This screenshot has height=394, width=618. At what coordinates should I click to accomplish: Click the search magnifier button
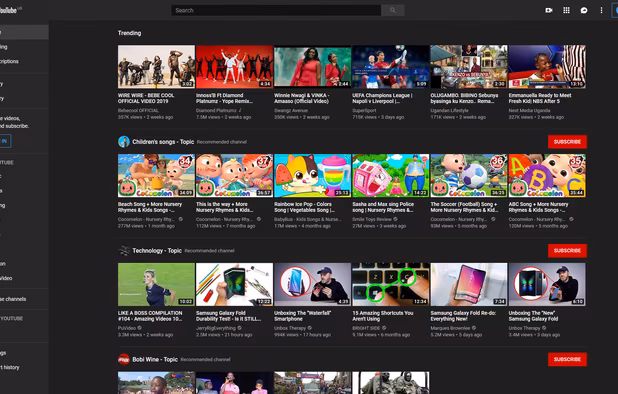pyautogui.click(x=393, y=10)
